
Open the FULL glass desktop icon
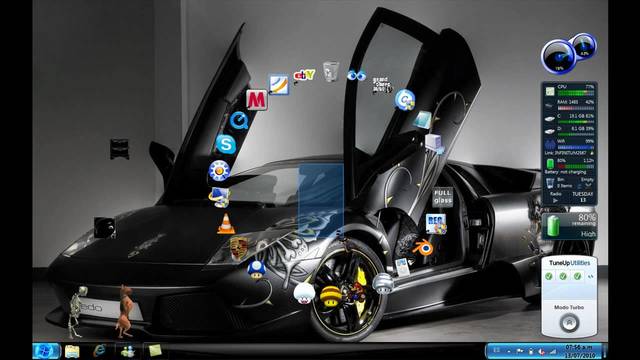point(443,197)
